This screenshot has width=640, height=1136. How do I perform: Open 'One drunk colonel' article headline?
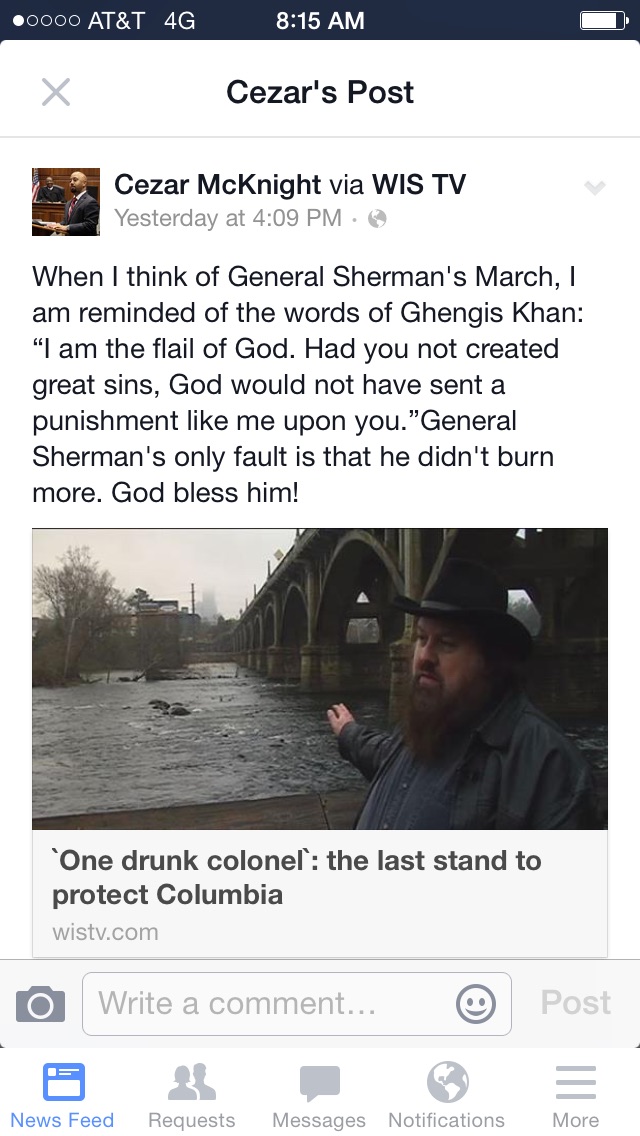click(x=296, y=877)
